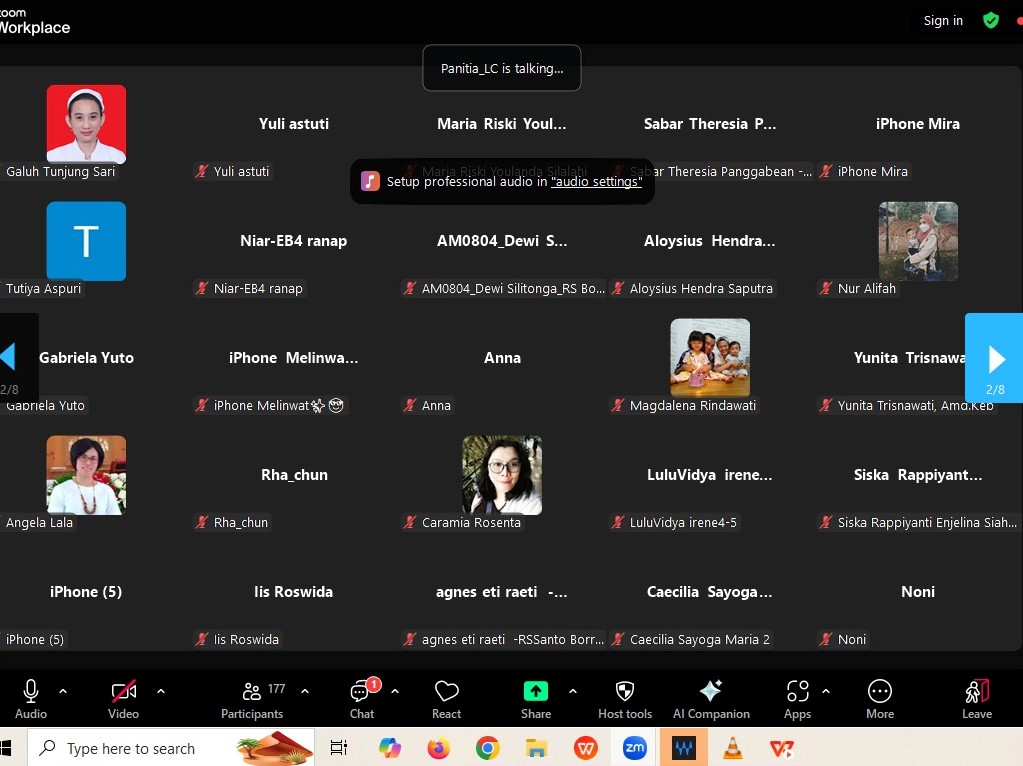
Task: Toggle the microphone Audio button
Action: coord(31,692)
